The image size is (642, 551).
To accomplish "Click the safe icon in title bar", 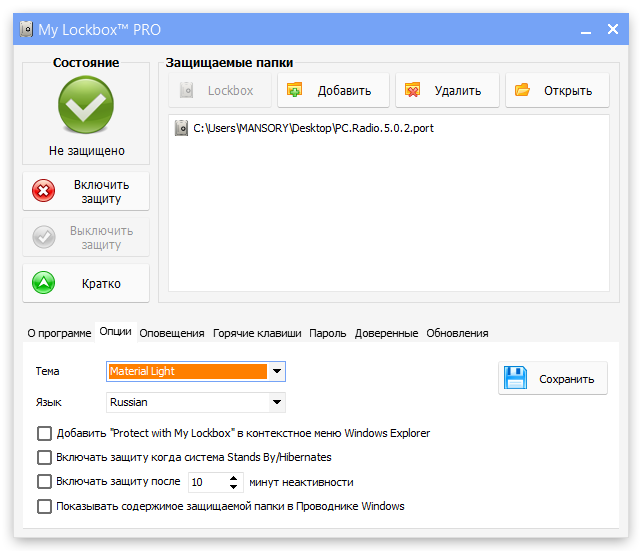I will click(27, 29).
